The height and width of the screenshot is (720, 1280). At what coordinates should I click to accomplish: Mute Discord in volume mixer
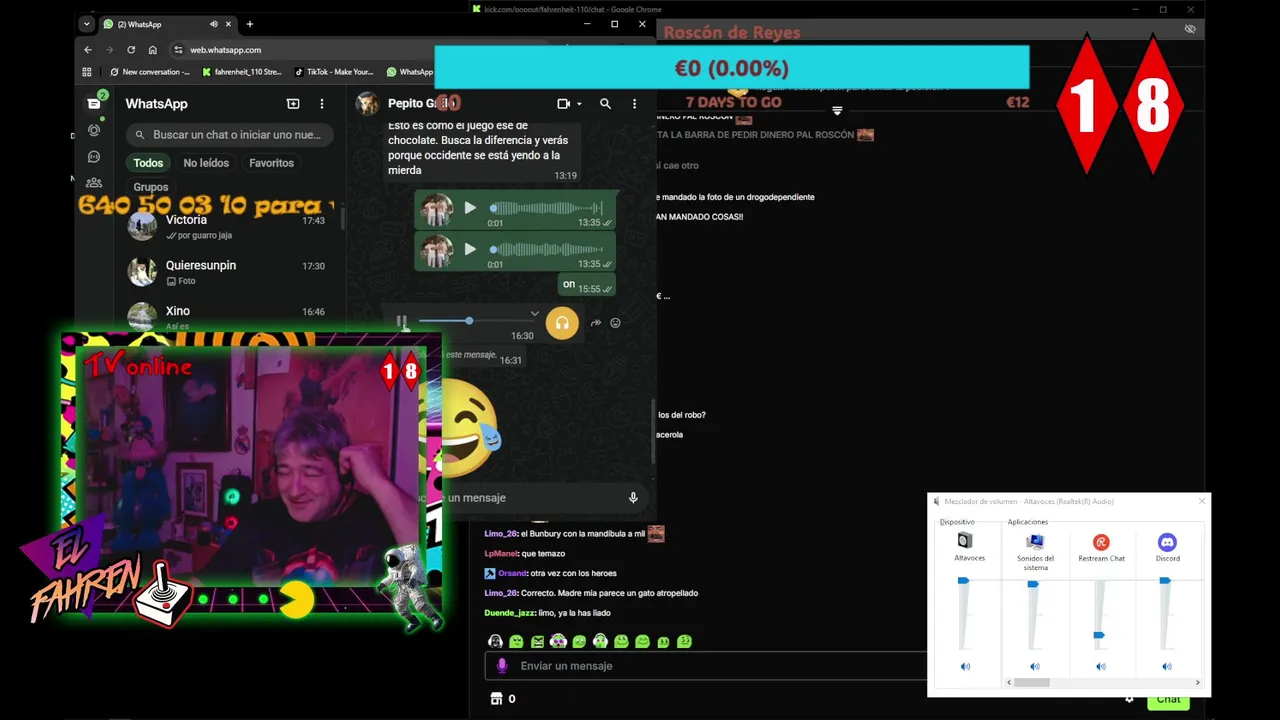pos(1167,666)
